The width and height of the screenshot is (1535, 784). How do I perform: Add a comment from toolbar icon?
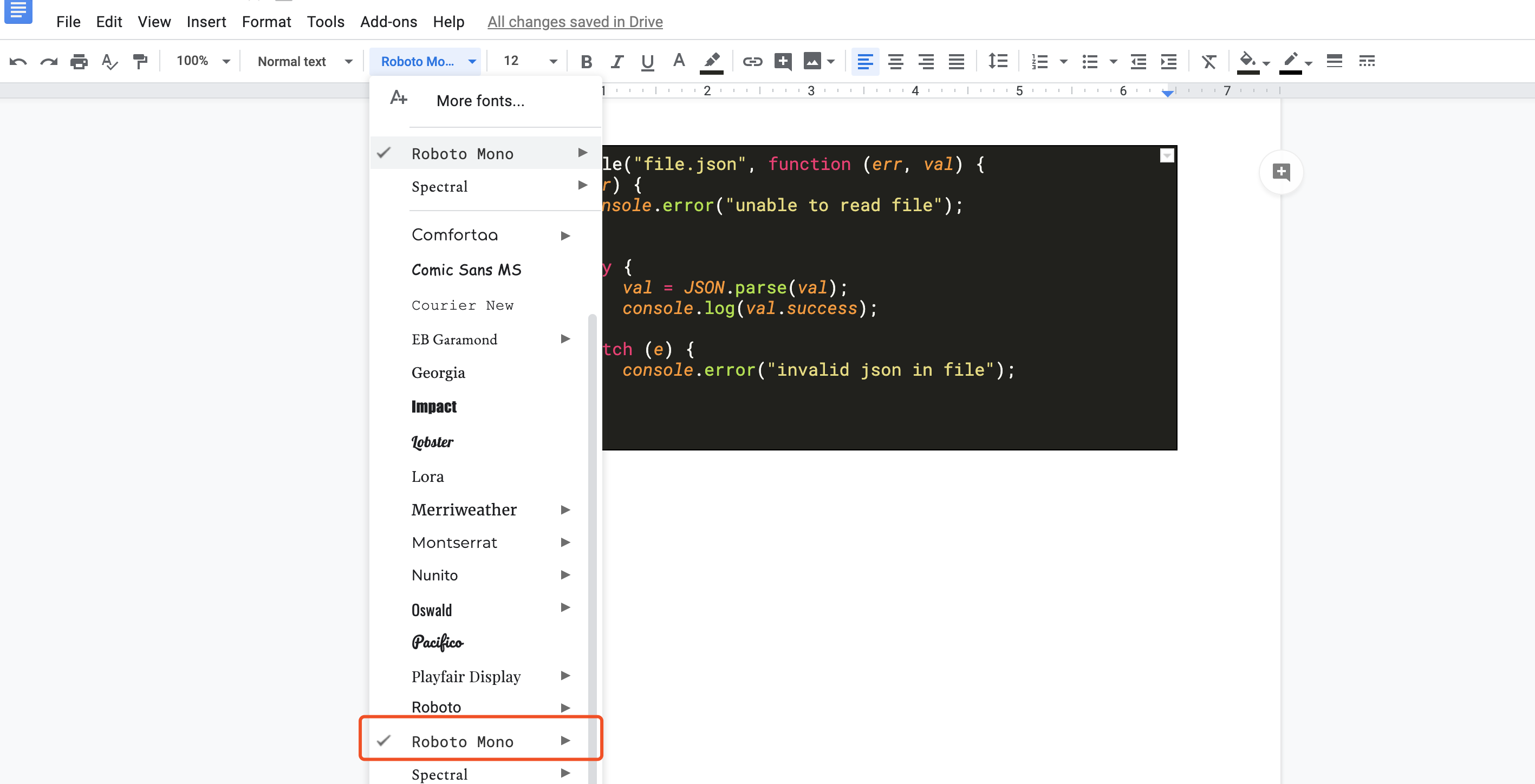783,61
